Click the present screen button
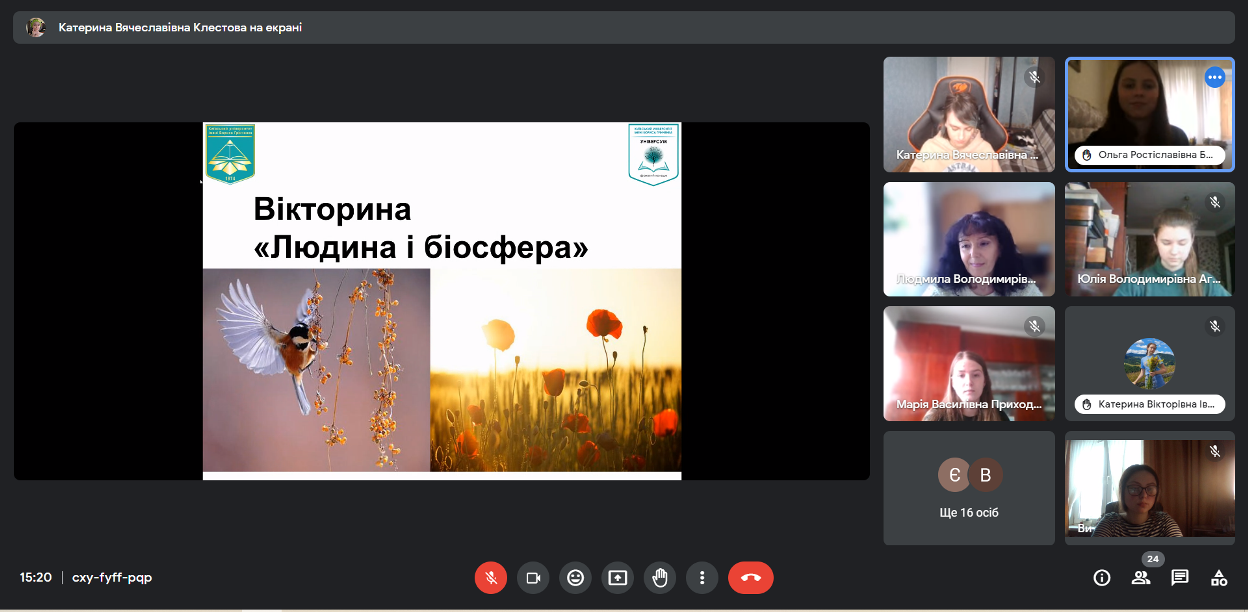Image resolution: width=1248 pixels, height=612 pixels. [x=617, y=577]
